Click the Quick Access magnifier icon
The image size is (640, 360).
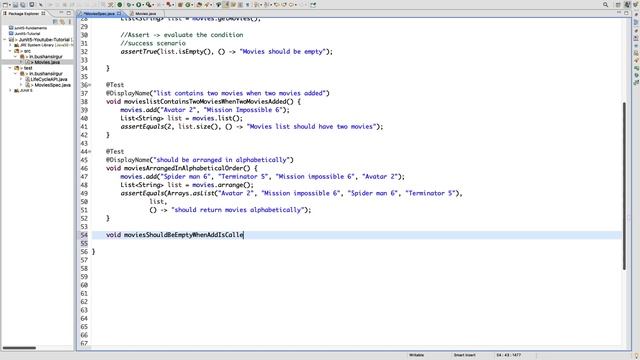tap(605, 5)
